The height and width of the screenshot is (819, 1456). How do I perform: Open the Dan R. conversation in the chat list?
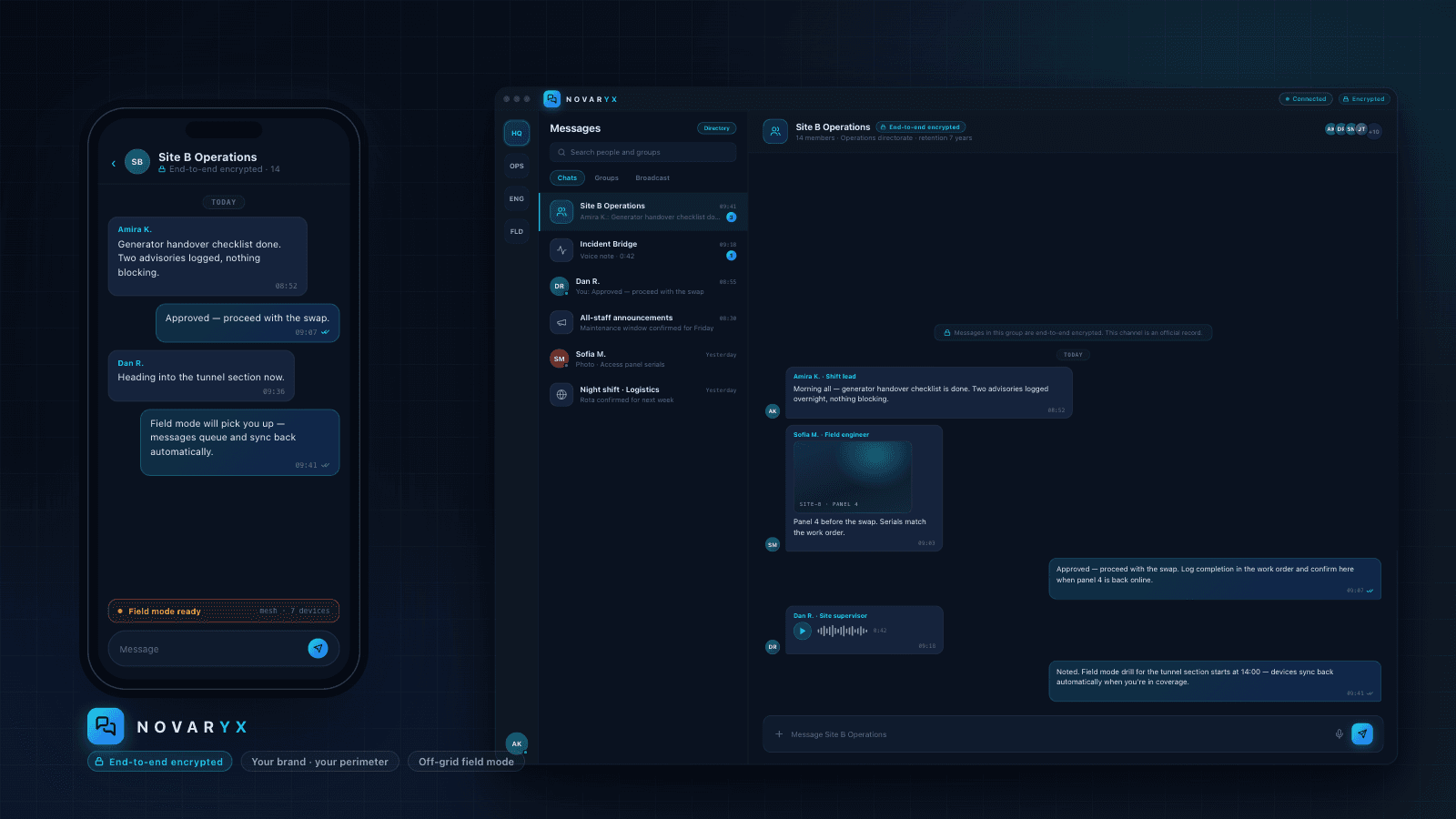pos(643,286)
